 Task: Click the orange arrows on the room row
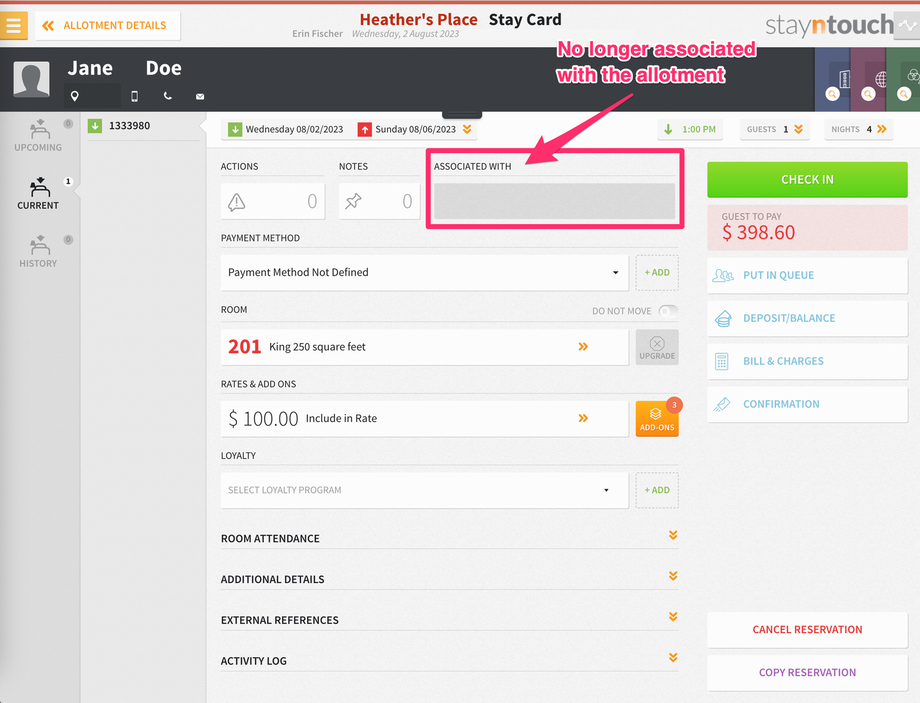[x=583, y=347]
